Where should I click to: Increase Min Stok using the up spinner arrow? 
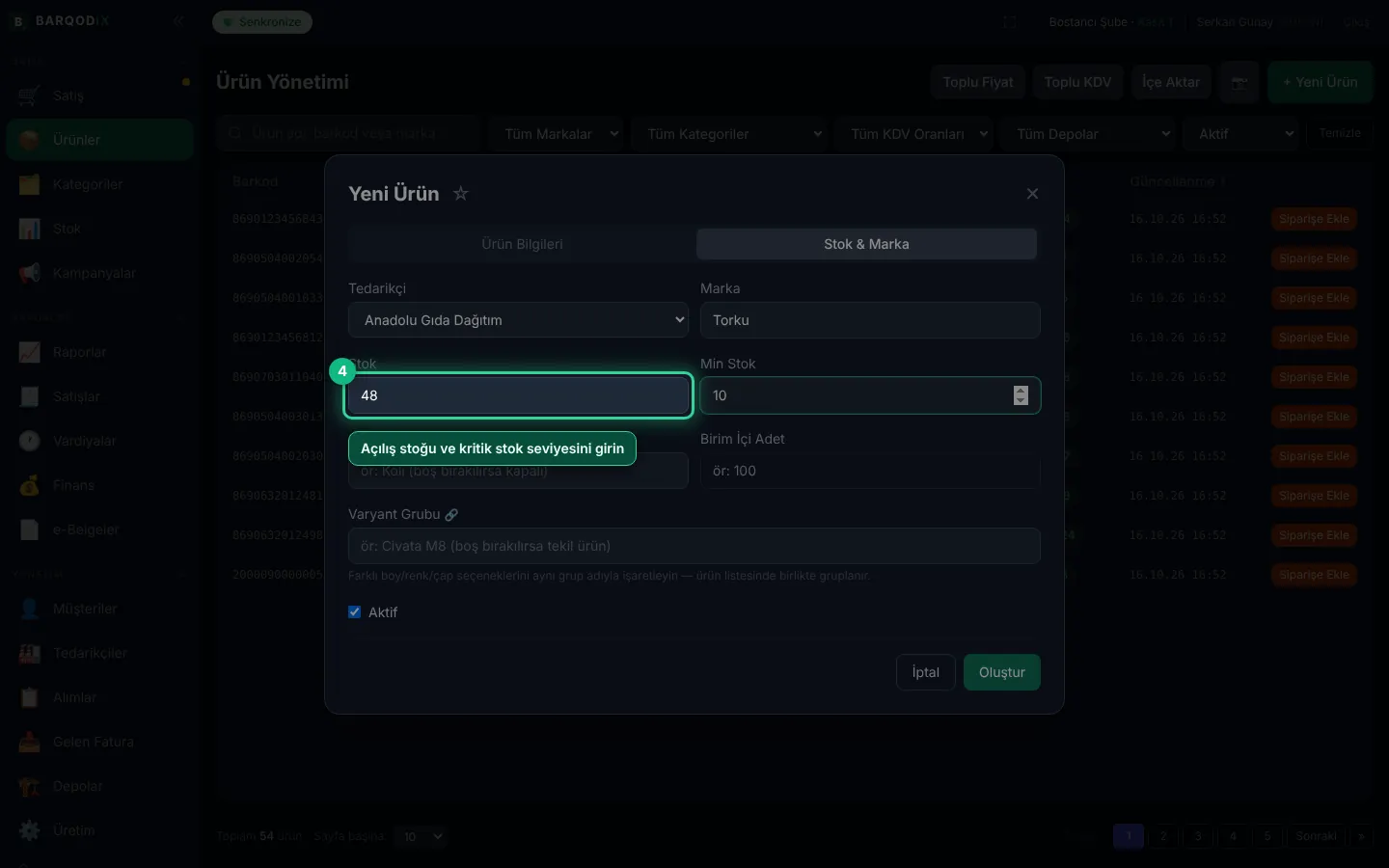1021,391
